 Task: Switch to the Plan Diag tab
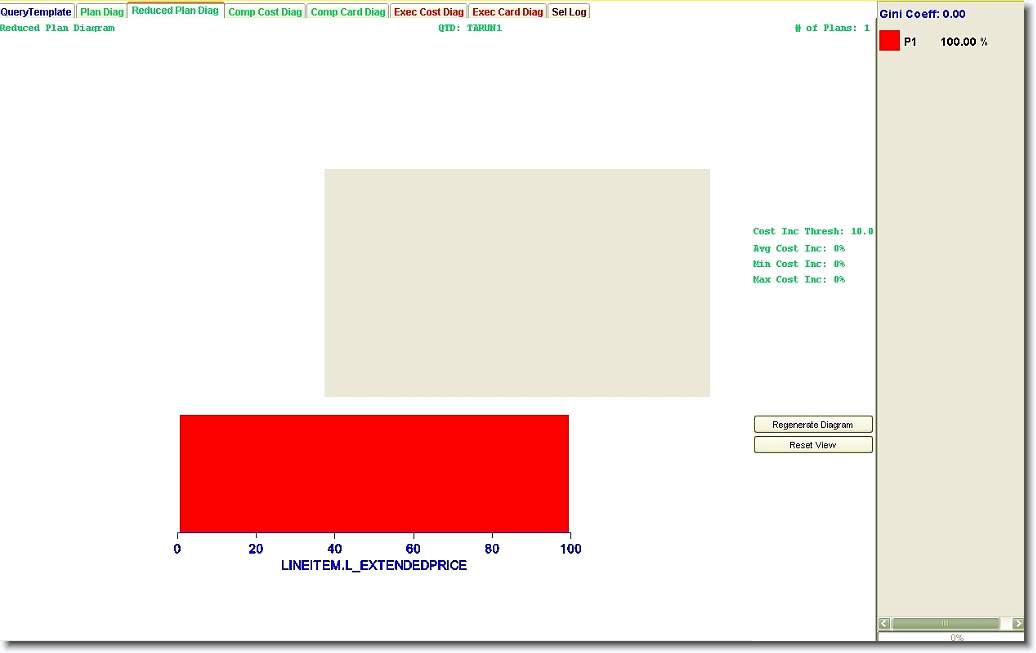[x=102, y=12]
